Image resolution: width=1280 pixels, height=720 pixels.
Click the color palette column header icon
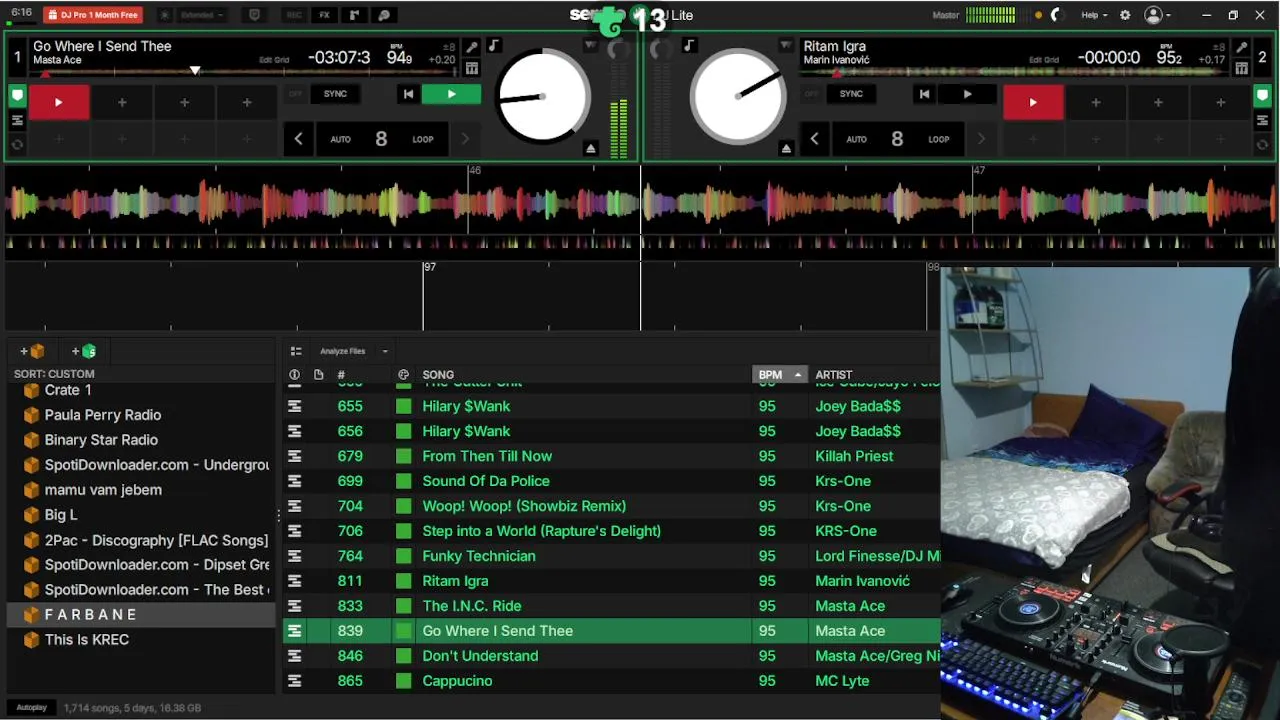403,375
